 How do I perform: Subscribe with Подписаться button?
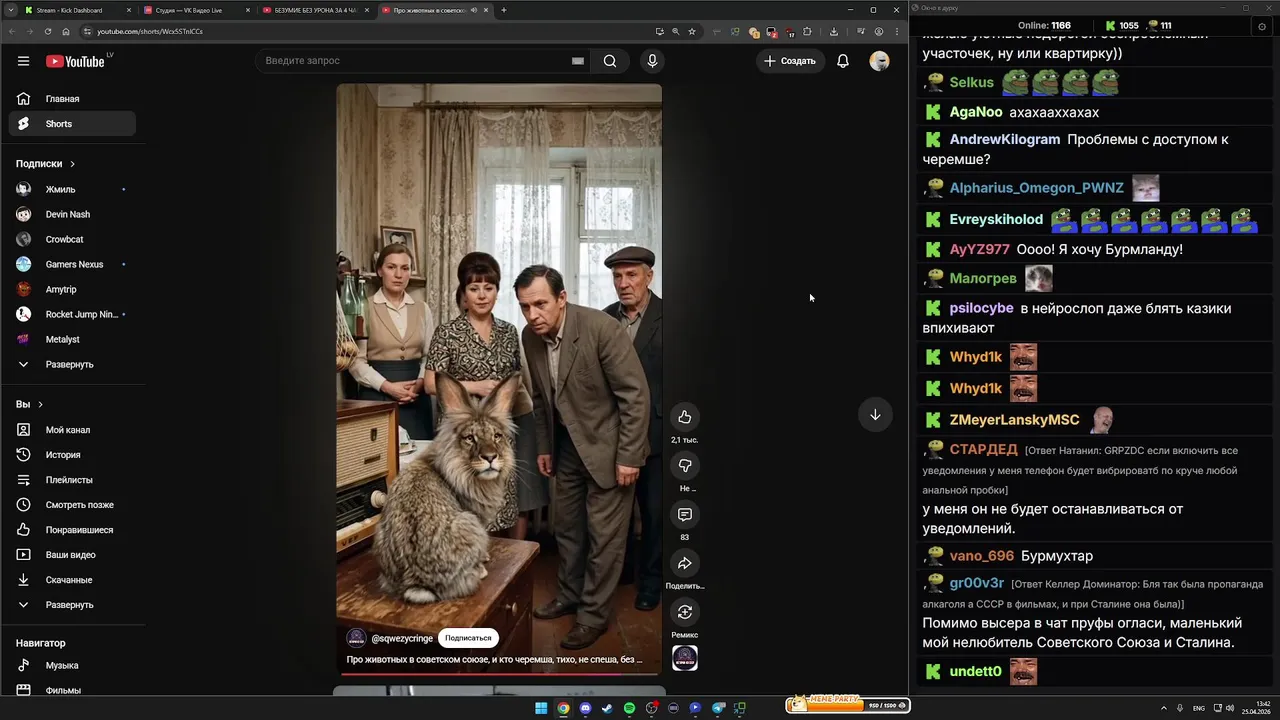pos(468,638)
